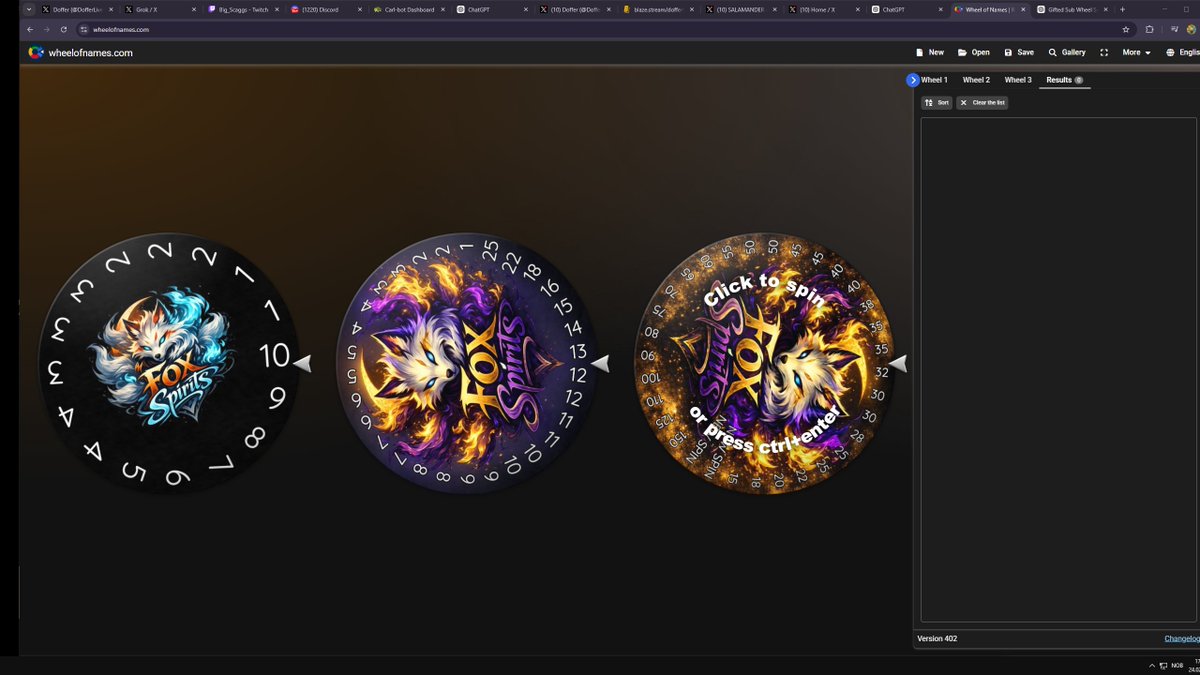This screenshot has width=1200, height=675.
Task: Open the More menu dropdown
Action: point(1135,52)
